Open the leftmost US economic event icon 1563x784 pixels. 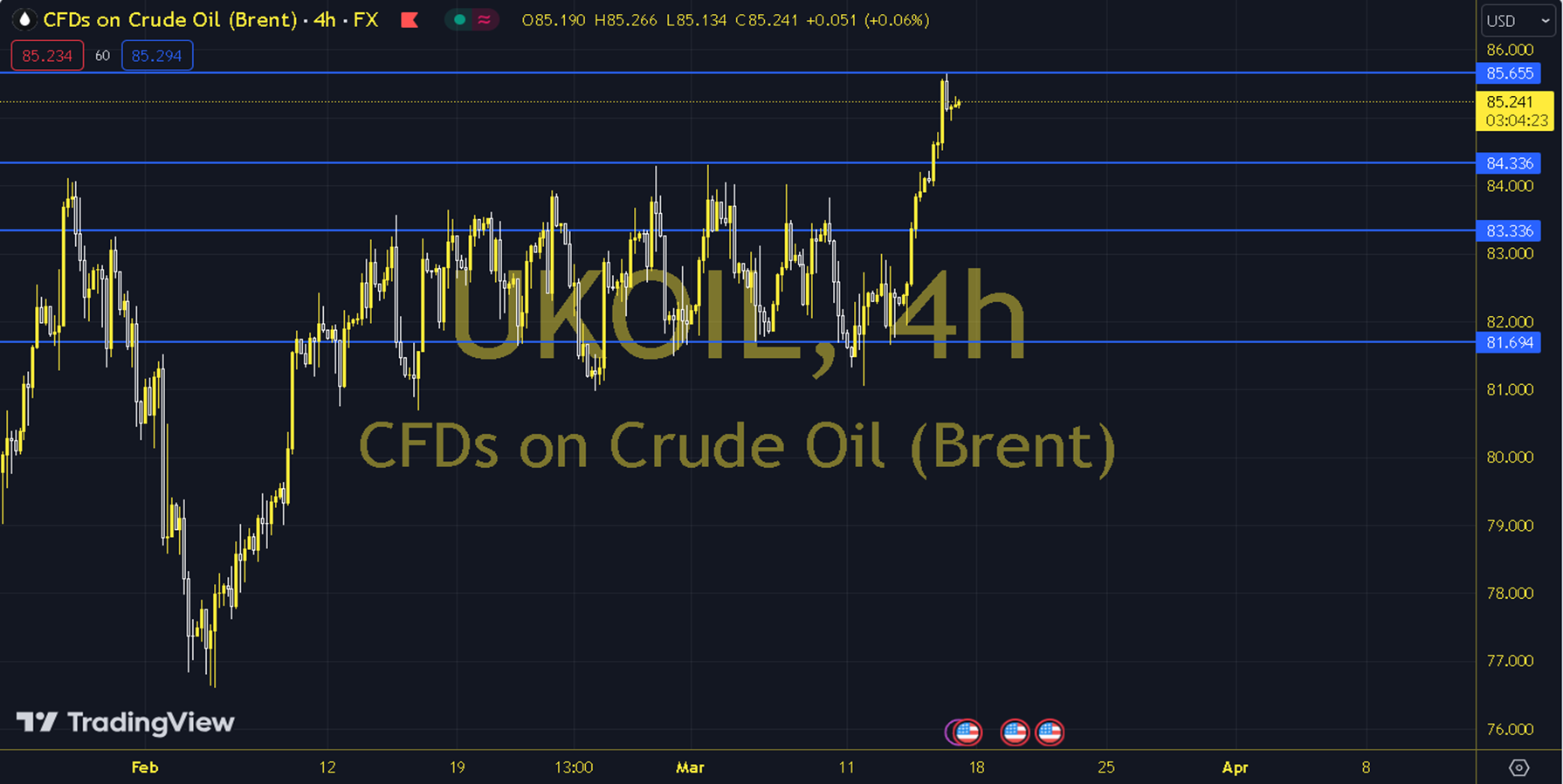966,732
